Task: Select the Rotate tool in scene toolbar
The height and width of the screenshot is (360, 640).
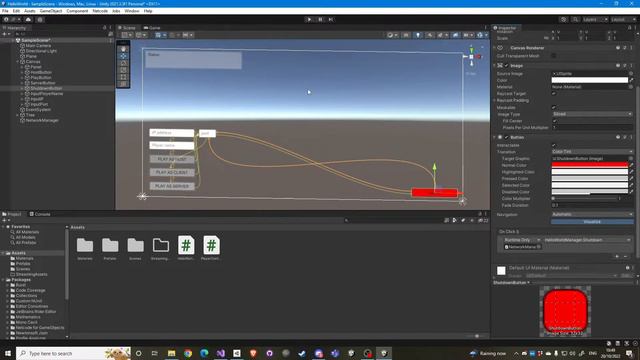Action: (x=124, y=63)
